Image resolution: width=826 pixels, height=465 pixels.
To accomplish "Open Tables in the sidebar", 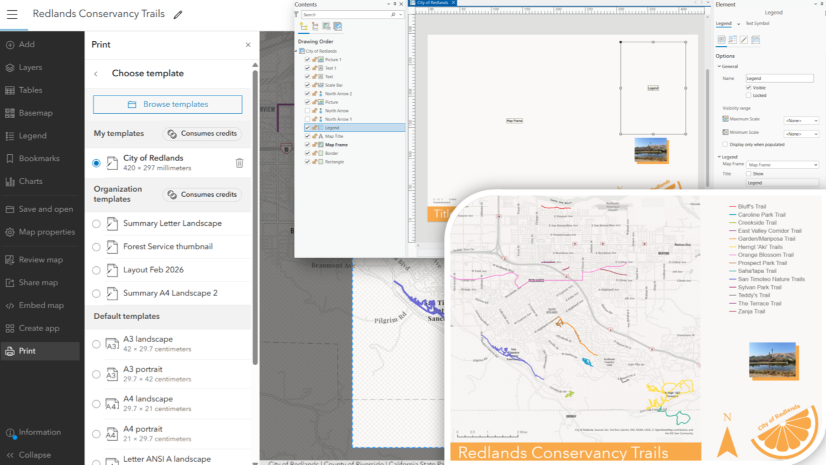I will coord(40,90).
